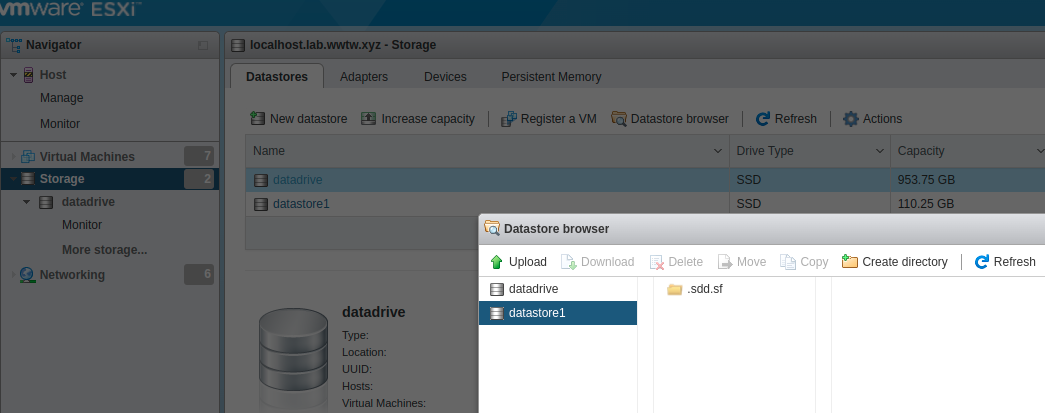Click the Upload green arrow icon
The image size is (1045, 413).
coord(496,262)
